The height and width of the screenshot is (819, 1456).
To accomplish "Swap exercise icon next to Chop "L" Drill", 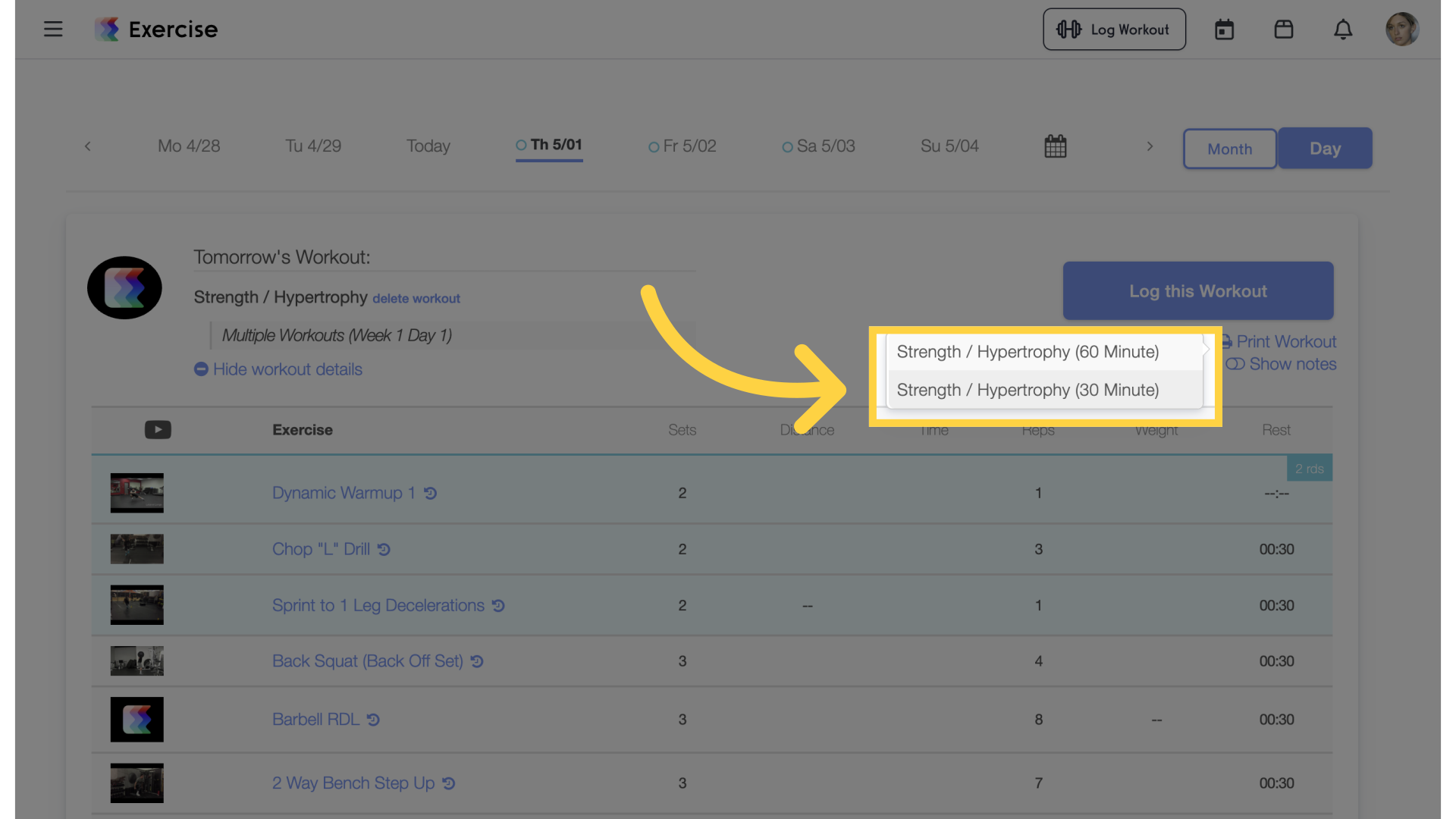I will (384, 550).
